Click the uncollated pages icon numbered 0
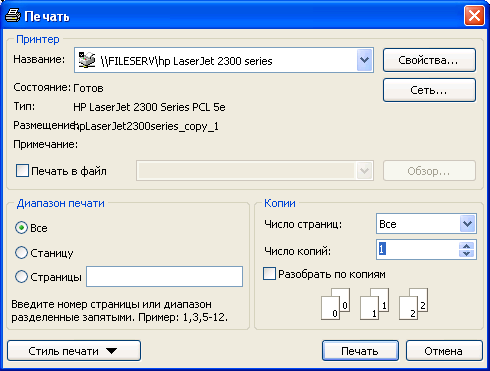490x371 pixels. point(335,304)
